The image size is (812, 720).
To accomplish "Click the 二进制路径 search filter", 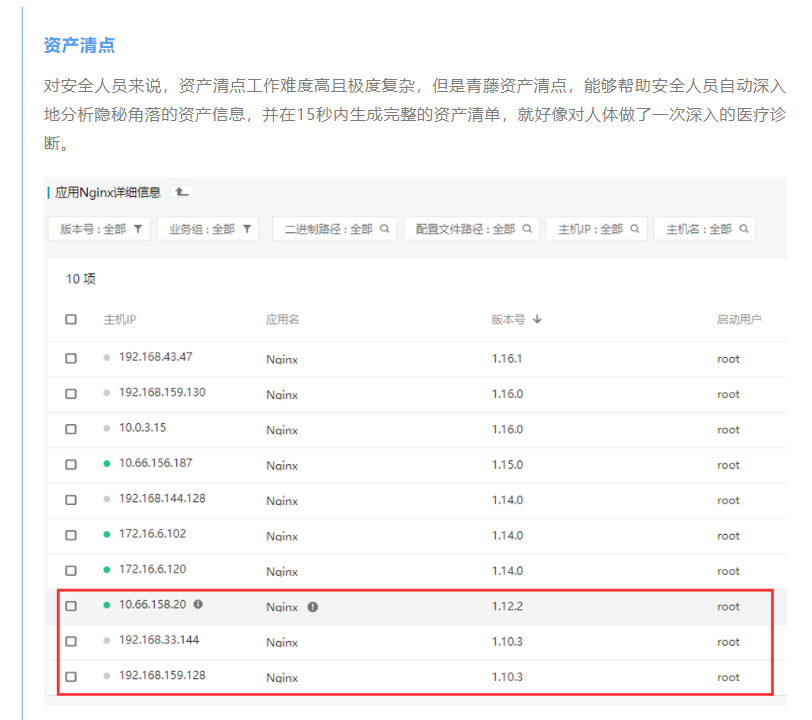I will click(335, 229).
